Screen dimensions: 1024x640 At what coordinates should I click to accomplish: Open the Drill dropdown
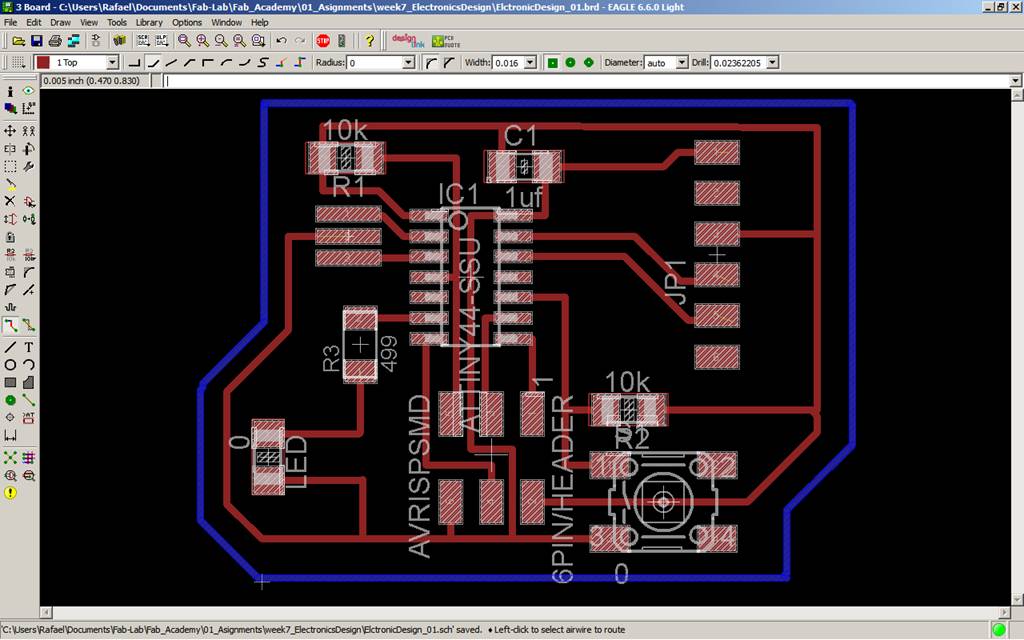pyautogui.click(x=773, y=63)
